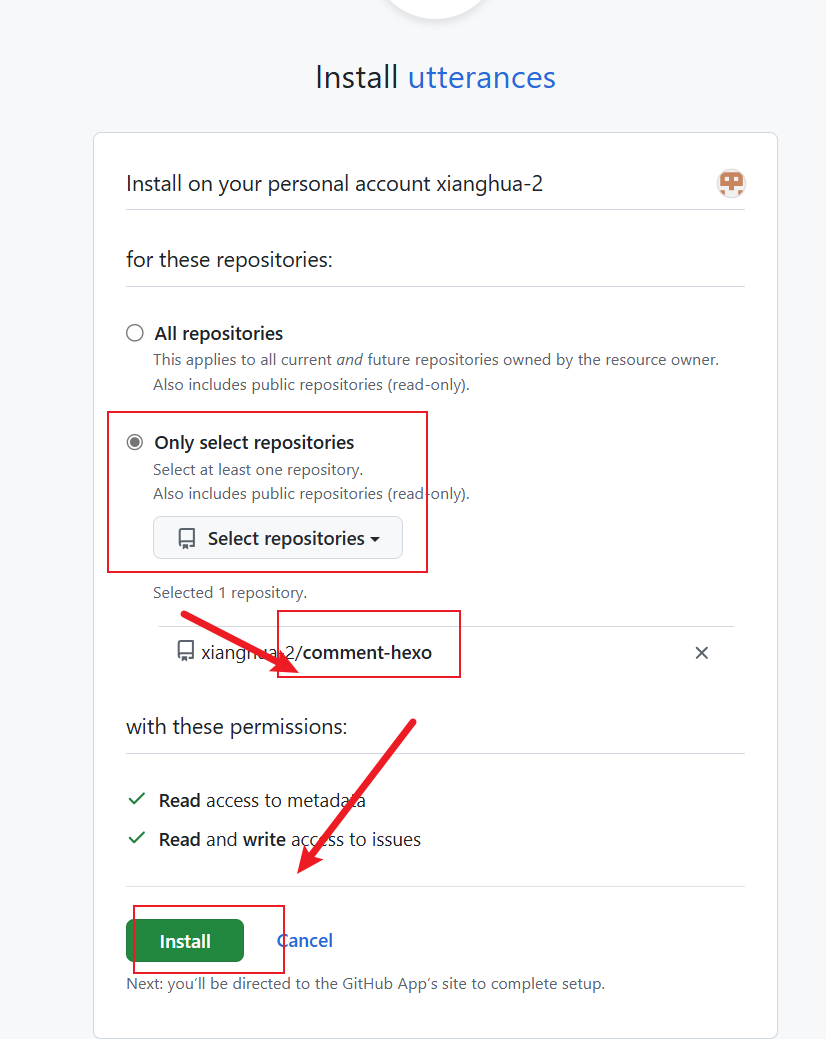Click the comment-hexo repository name

(367, 653)
